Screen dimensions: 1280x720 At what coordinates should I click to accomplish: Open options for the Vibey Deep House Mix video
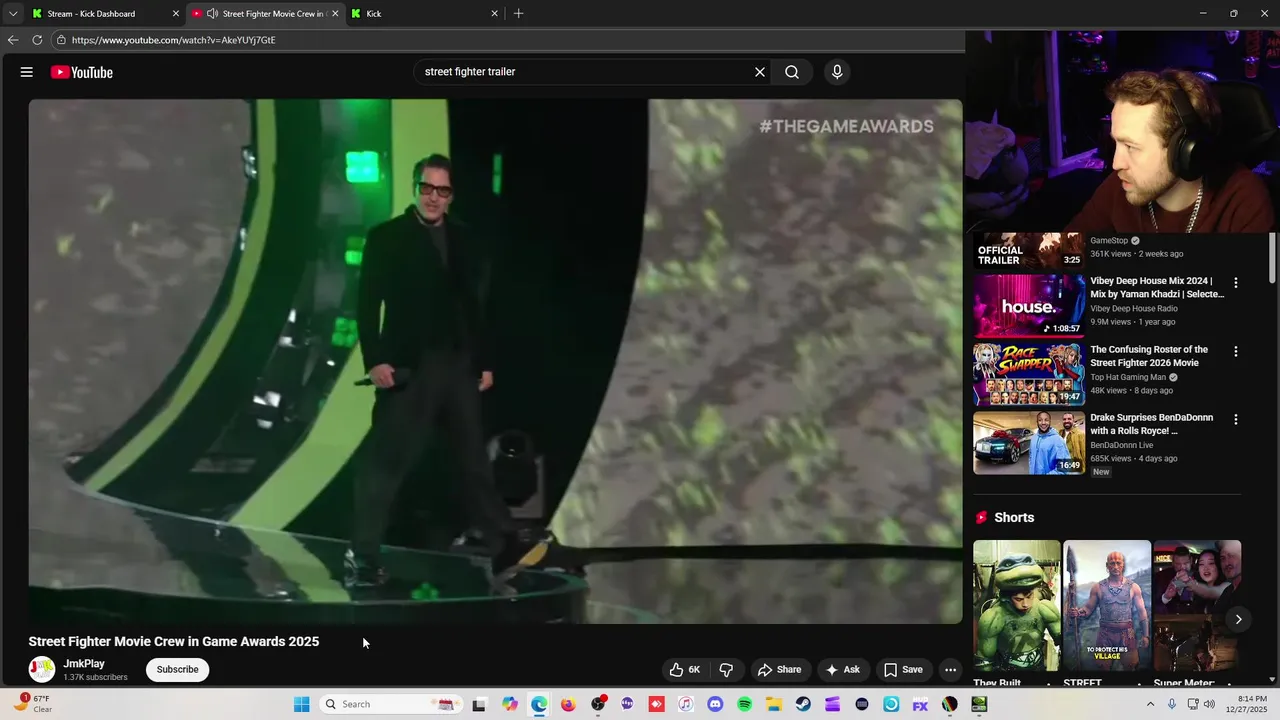coord(1236,283)
